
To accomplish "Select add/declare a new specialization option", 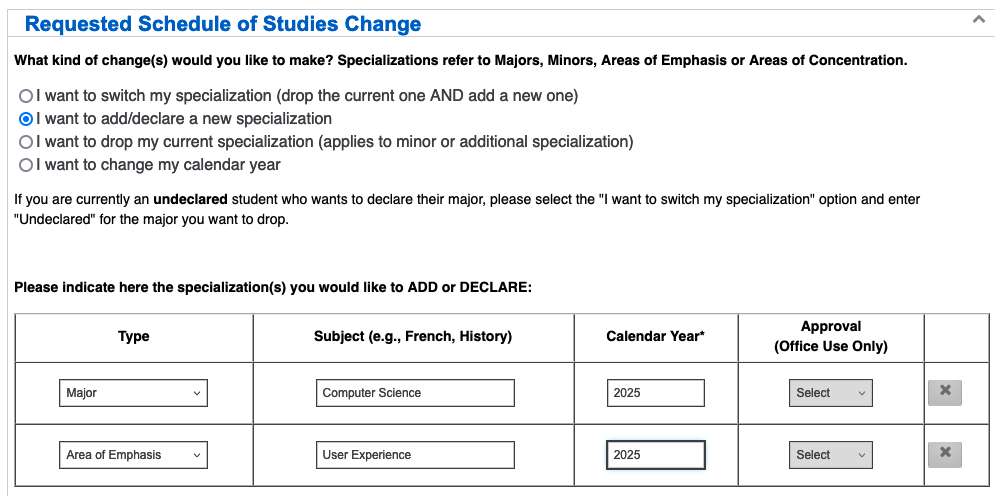I will 25,119.
